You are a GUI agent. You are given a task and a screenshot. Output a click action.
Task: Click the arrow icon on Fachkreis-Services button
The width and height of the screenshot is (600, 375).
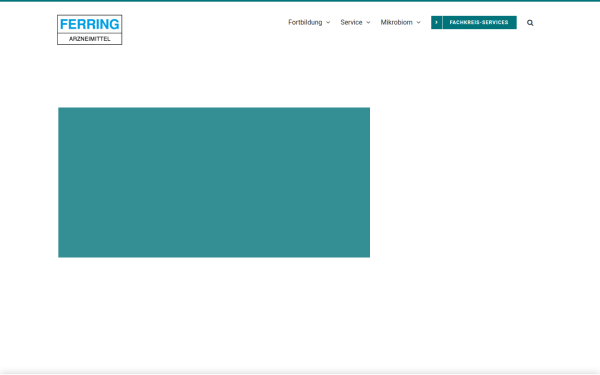click(437, 23)
